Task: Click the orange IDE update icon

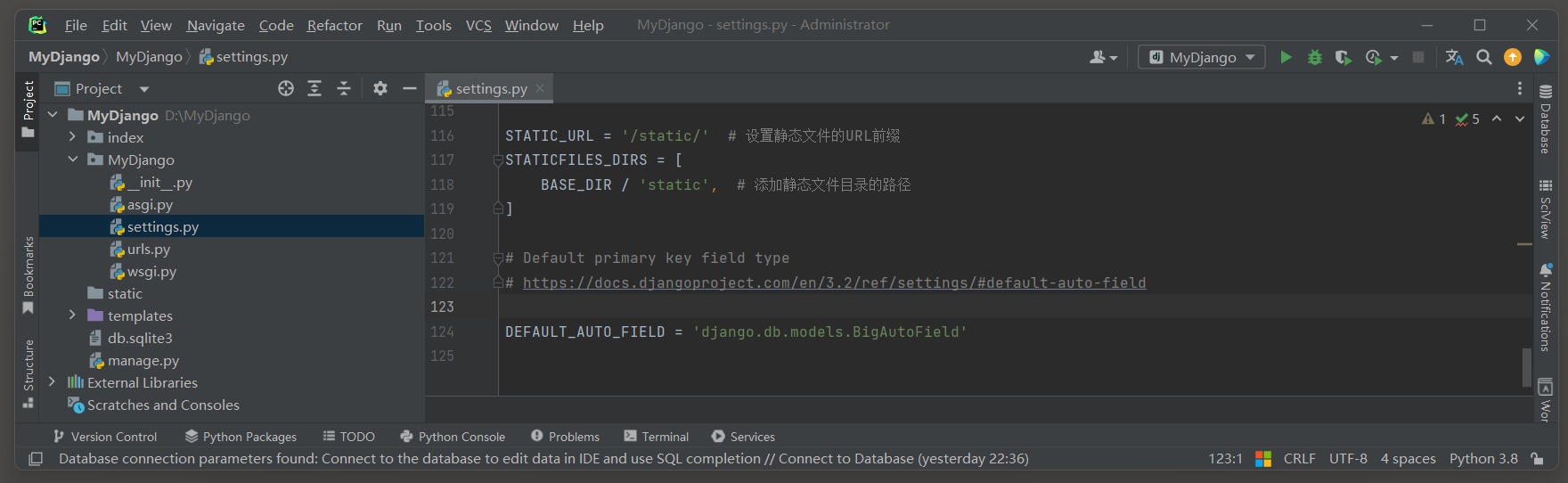Action: tap(1513, 57)
